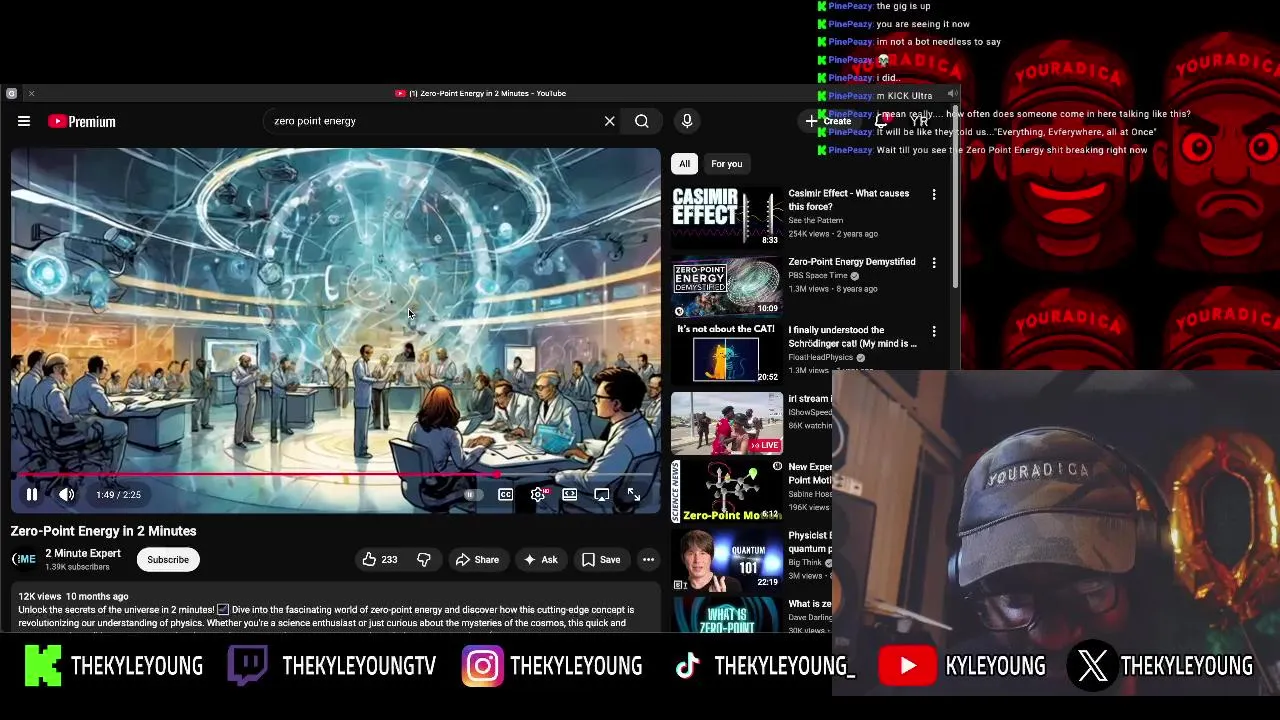Open Casimir Effect - What causes this force title

click(x=849, y=200)
